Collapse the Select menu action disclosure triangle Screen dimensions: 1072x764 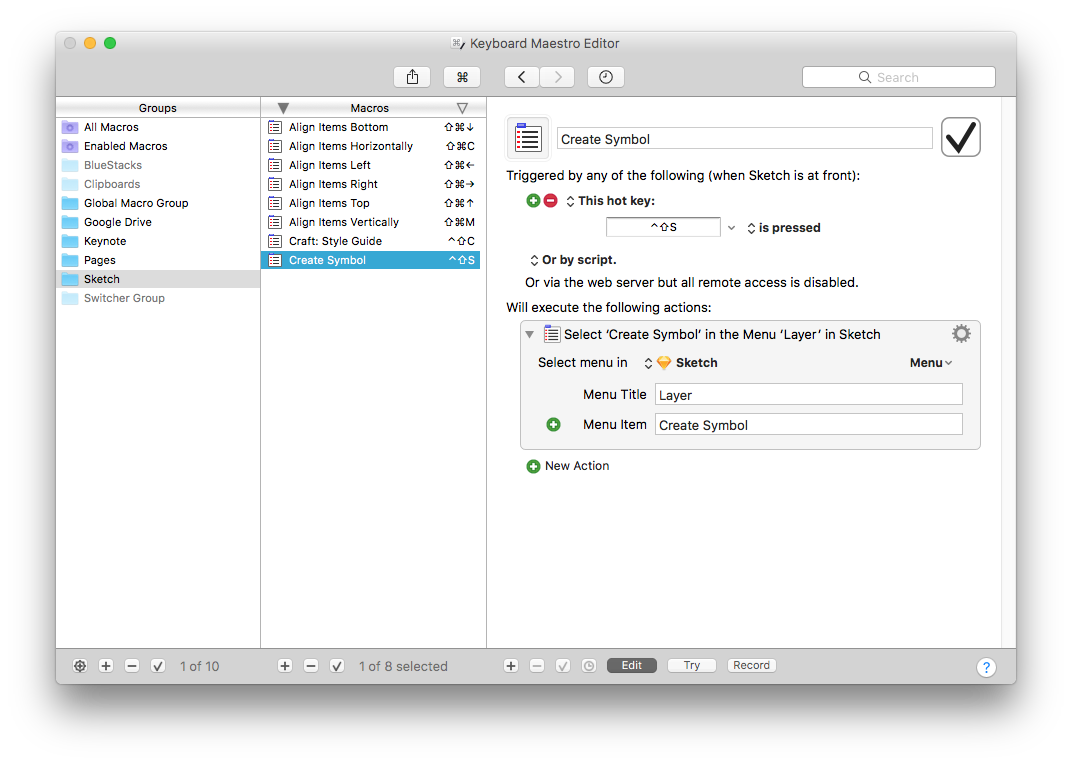pos(530,334)
